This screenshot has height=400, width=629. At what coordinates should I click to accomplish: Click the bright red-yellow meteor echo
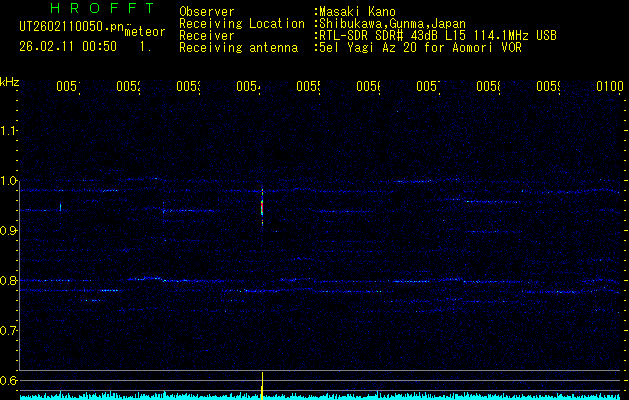click(263, 208)
